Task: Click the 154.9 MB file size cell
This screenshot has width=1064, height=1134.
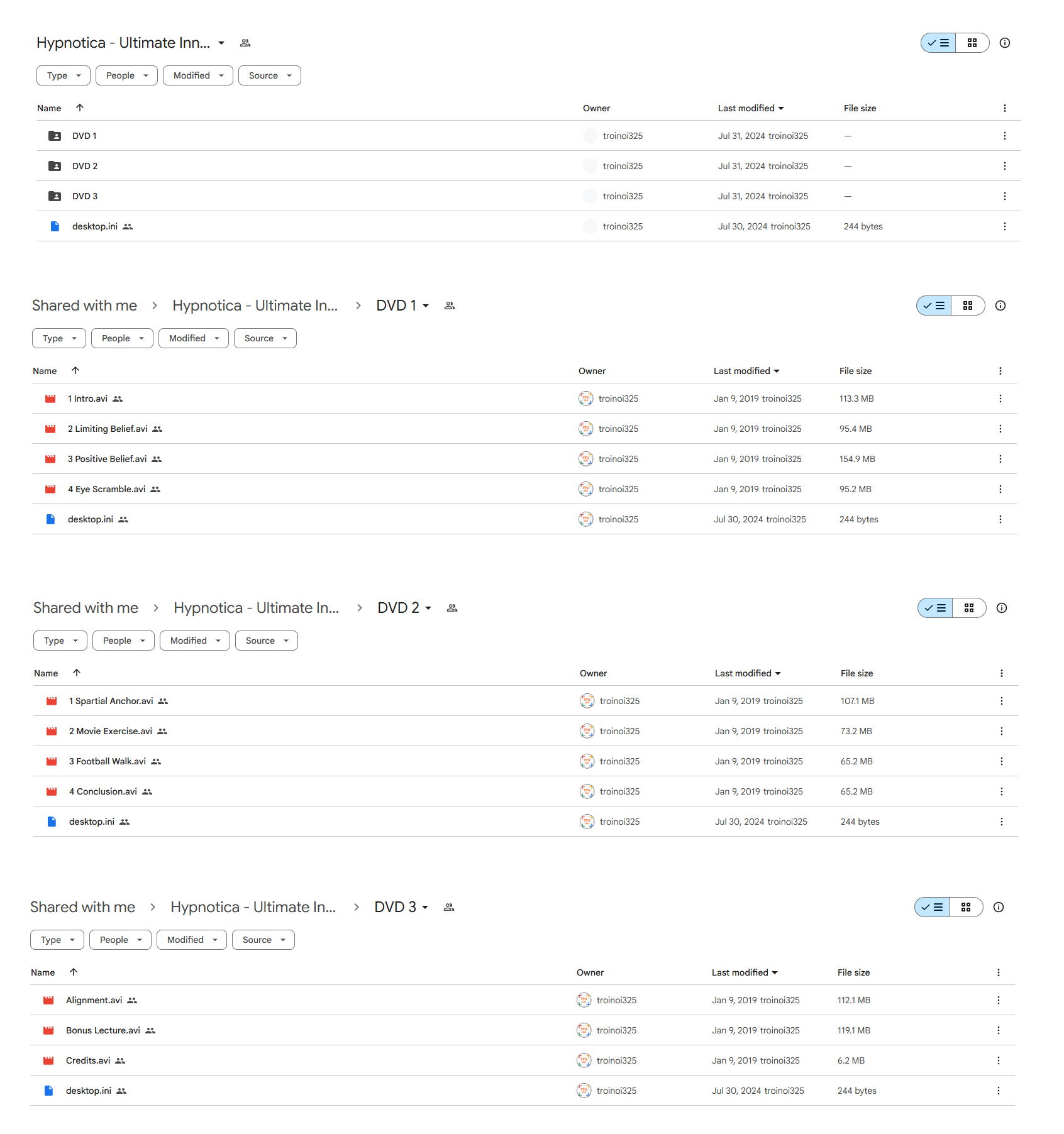Action: (x=857, y=459)
